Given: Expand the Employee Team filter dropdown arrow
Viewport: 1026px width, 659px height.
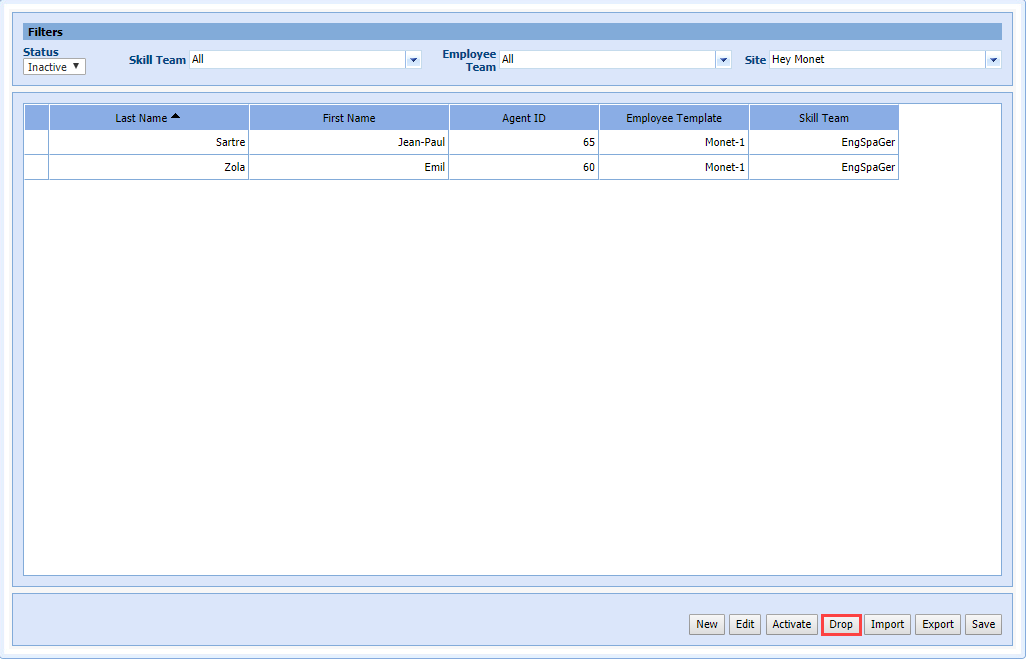Looking at the screenshot, I should [x=723, y=60].
